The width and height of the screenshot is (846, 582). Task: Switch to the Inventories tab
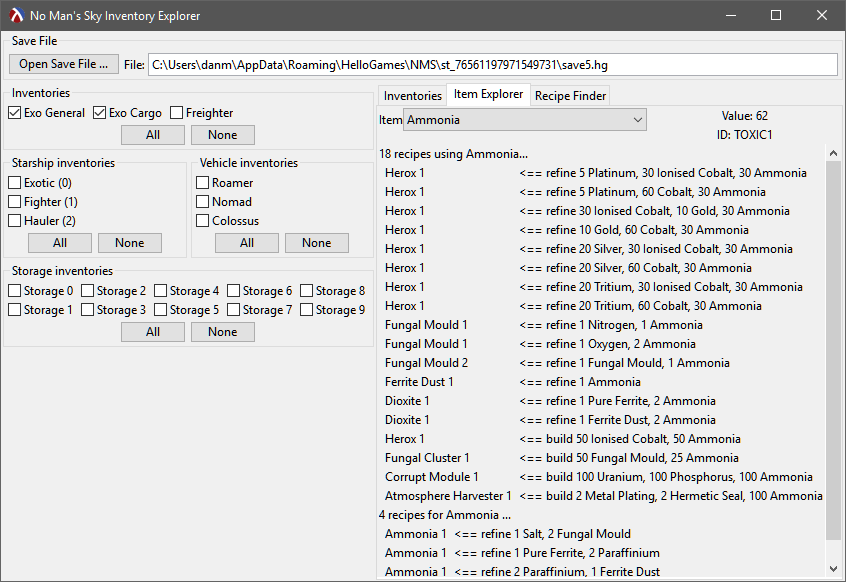(412, 95)
